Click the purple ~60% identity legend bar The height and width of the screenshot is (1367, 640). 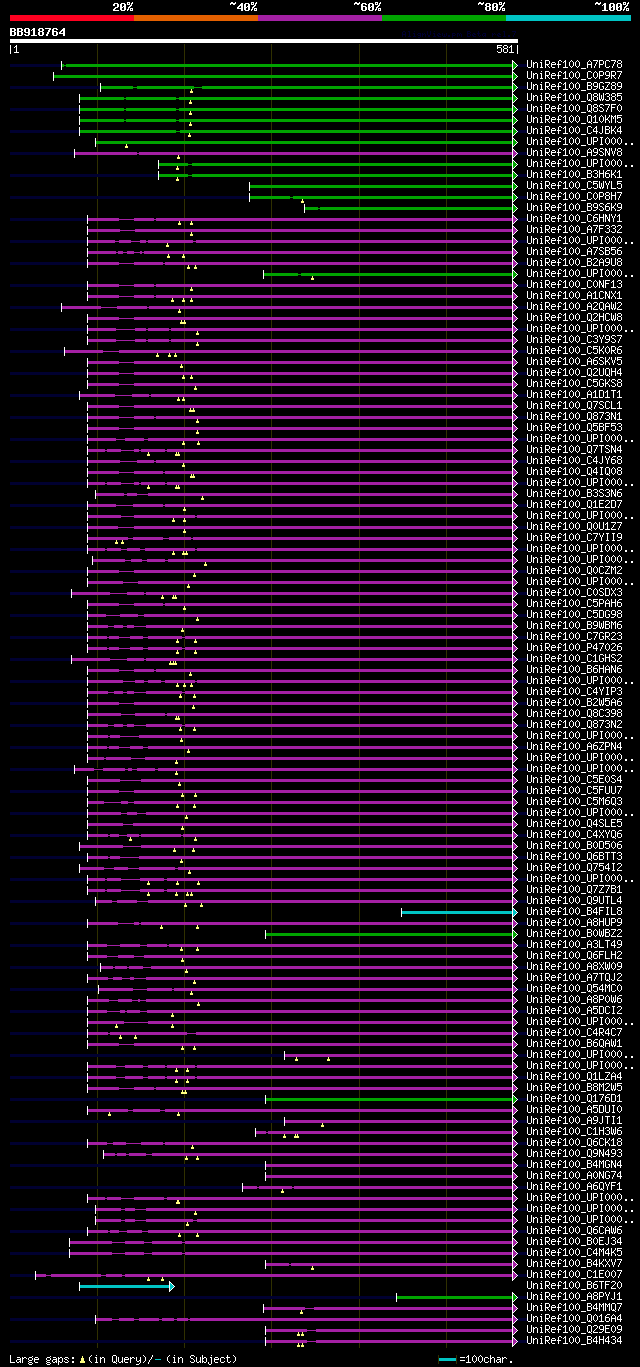(x=319, y=18)
